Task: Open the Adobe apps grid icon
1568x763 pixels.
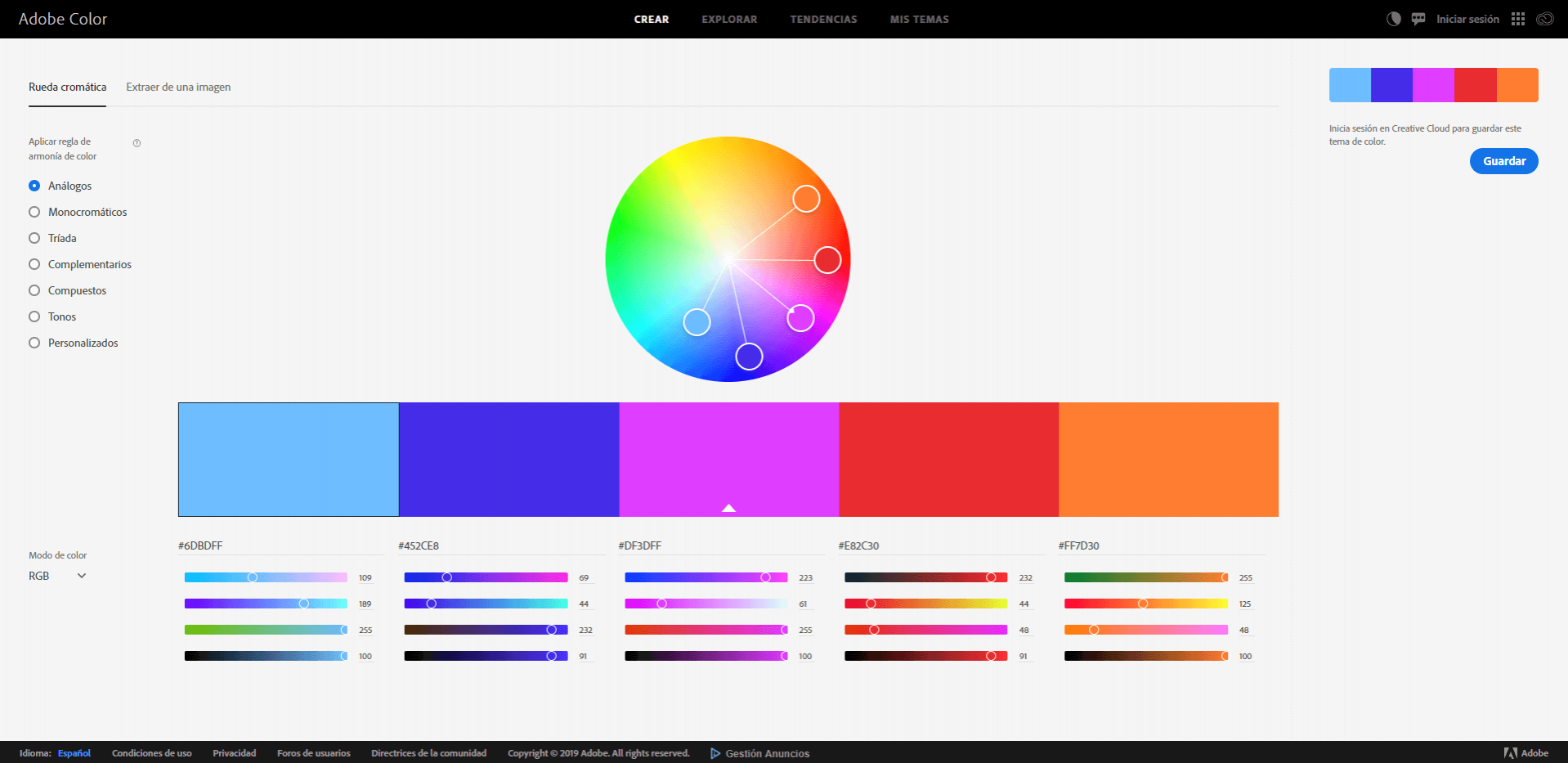Action: [1518, 19]
